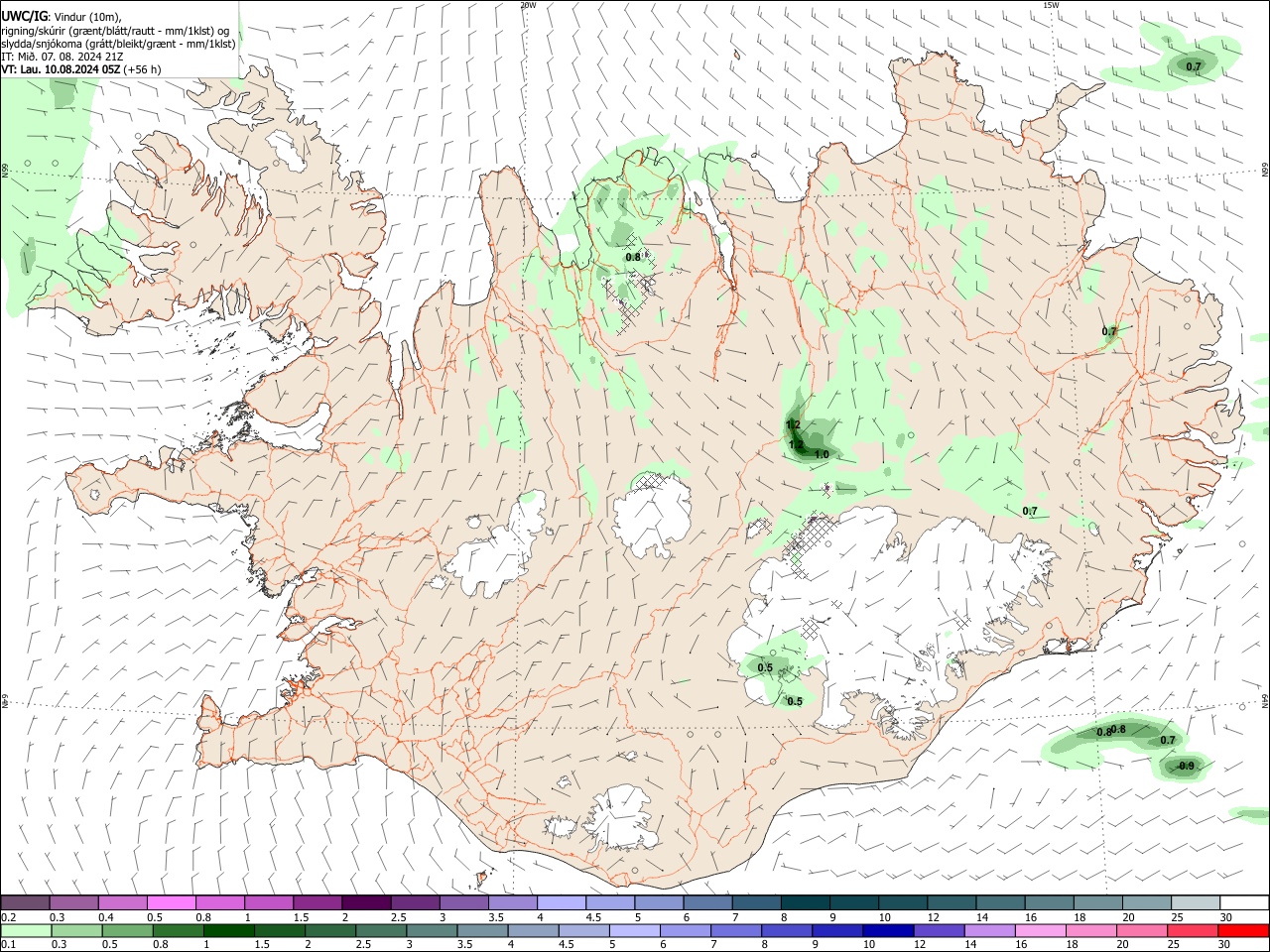Image resolution: width=1270 pixels, height=952 pixels.
Task: Click the 0.9 value in the southeast offshore cell
Action: [x=1187, y=767]
